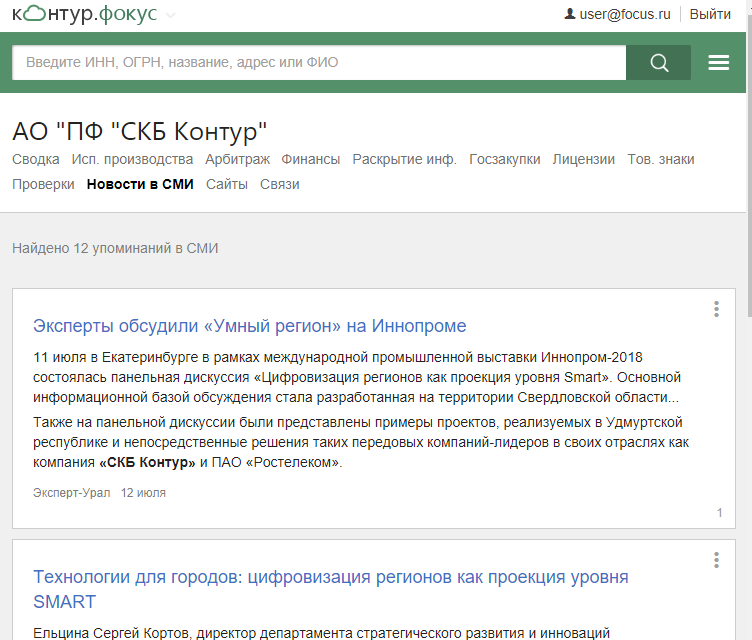Open the Лицензии tab

[583, 159]
